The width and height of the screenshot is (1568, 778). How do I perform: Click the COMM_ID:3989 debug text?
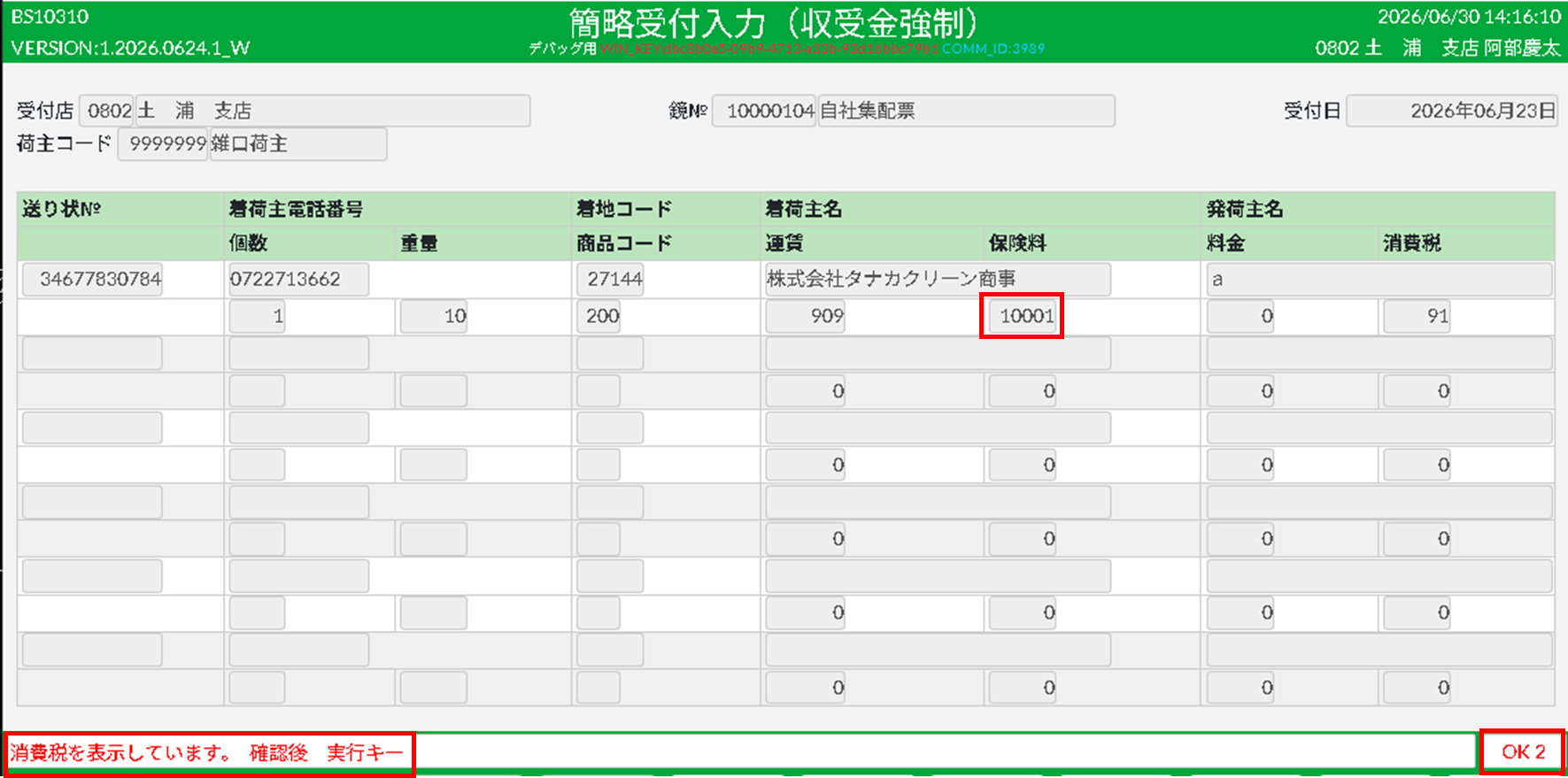pos(993,49)
